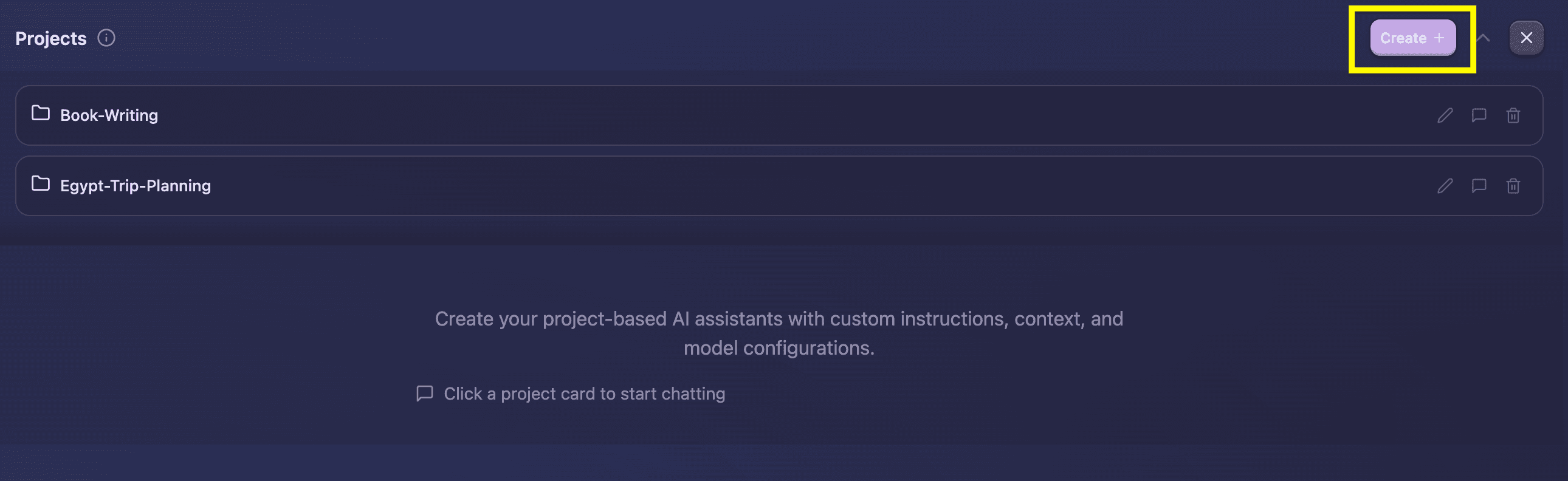Edit the Book-Writing project

(x=1445, y=115)
